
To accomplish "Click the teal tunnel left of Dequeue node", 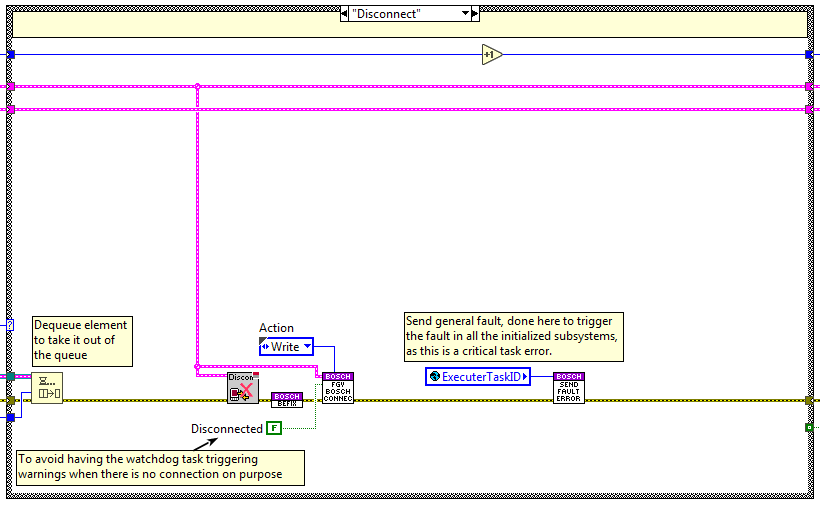I will 10,376.
